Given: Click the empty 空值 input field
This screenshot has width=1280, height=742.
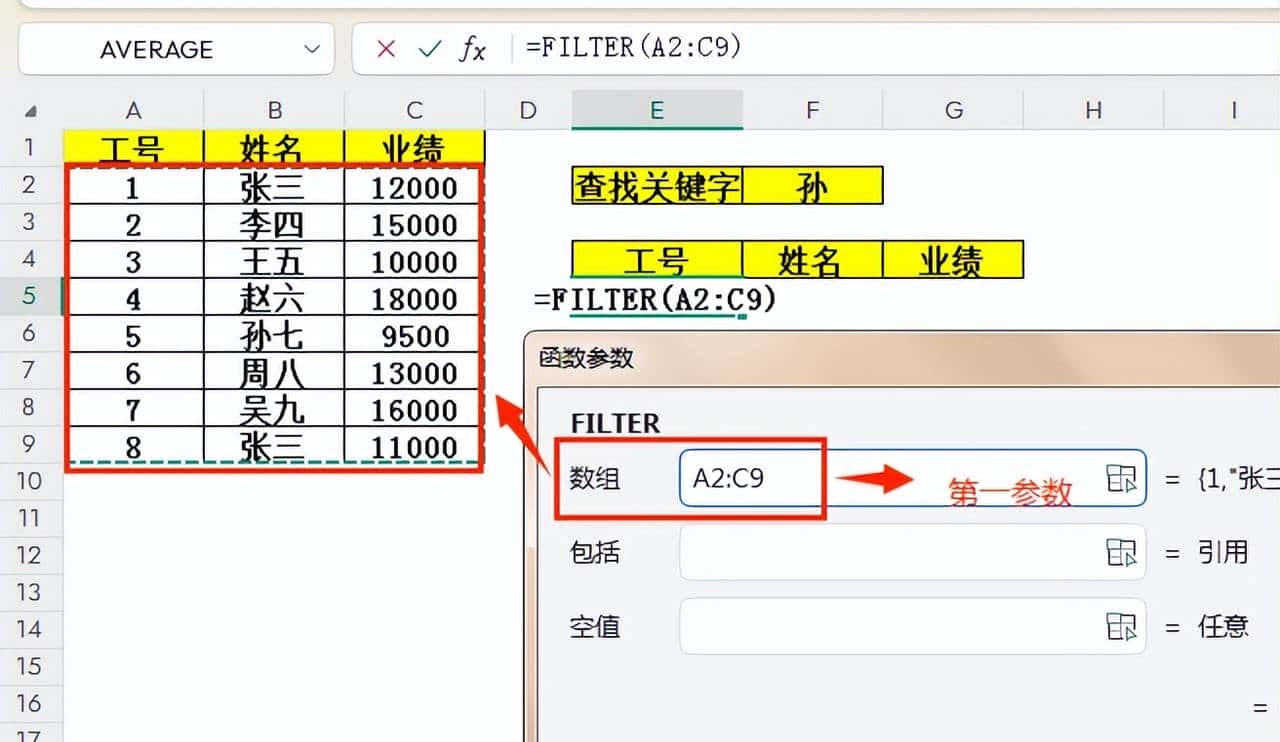Looking at the screenshot, I should coord(900,626).
